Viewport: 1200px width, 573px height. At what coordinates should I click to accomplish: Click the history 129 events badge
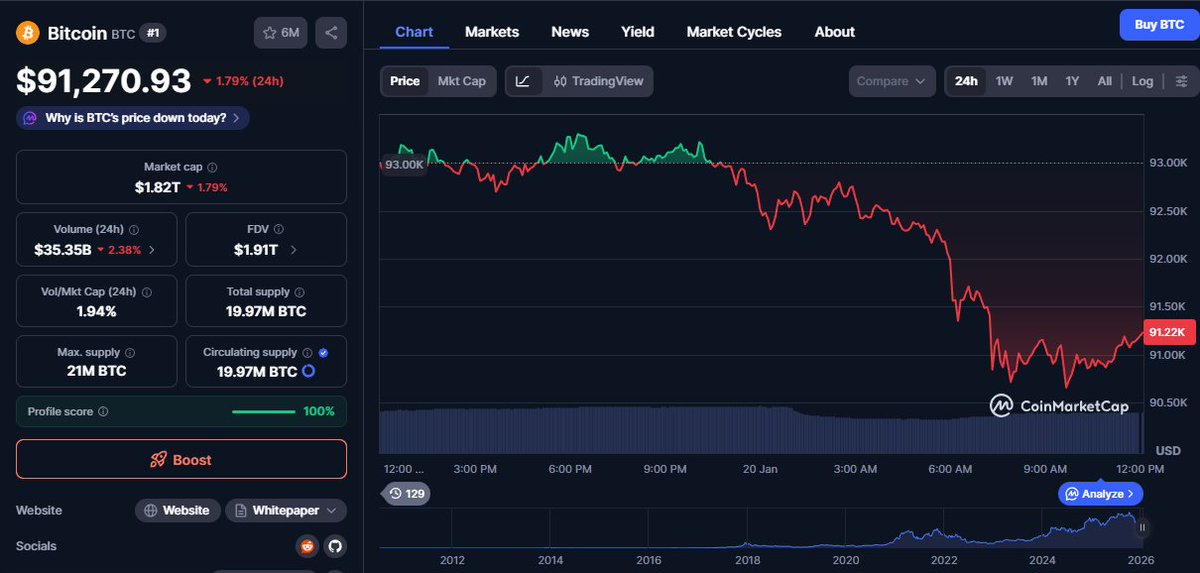pos(407,494)
